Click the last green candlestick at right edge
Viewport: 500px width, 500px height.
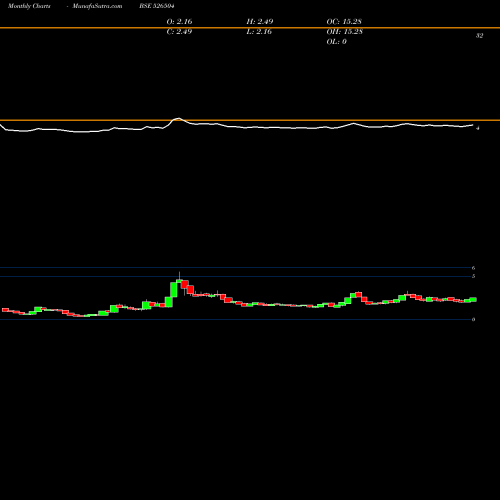click(x=473, y=299)
